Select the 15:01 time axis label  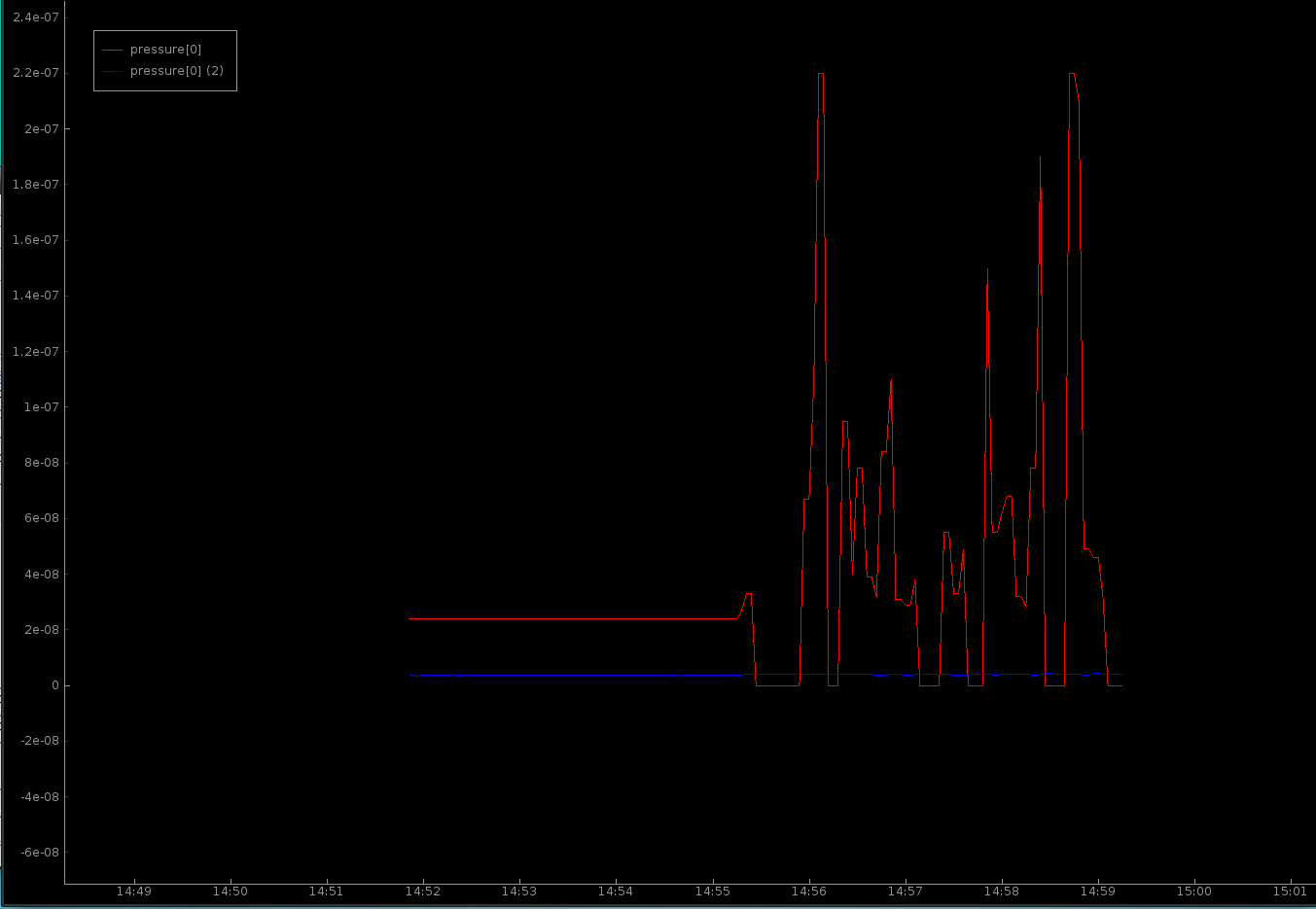[x=1290, y=891]
